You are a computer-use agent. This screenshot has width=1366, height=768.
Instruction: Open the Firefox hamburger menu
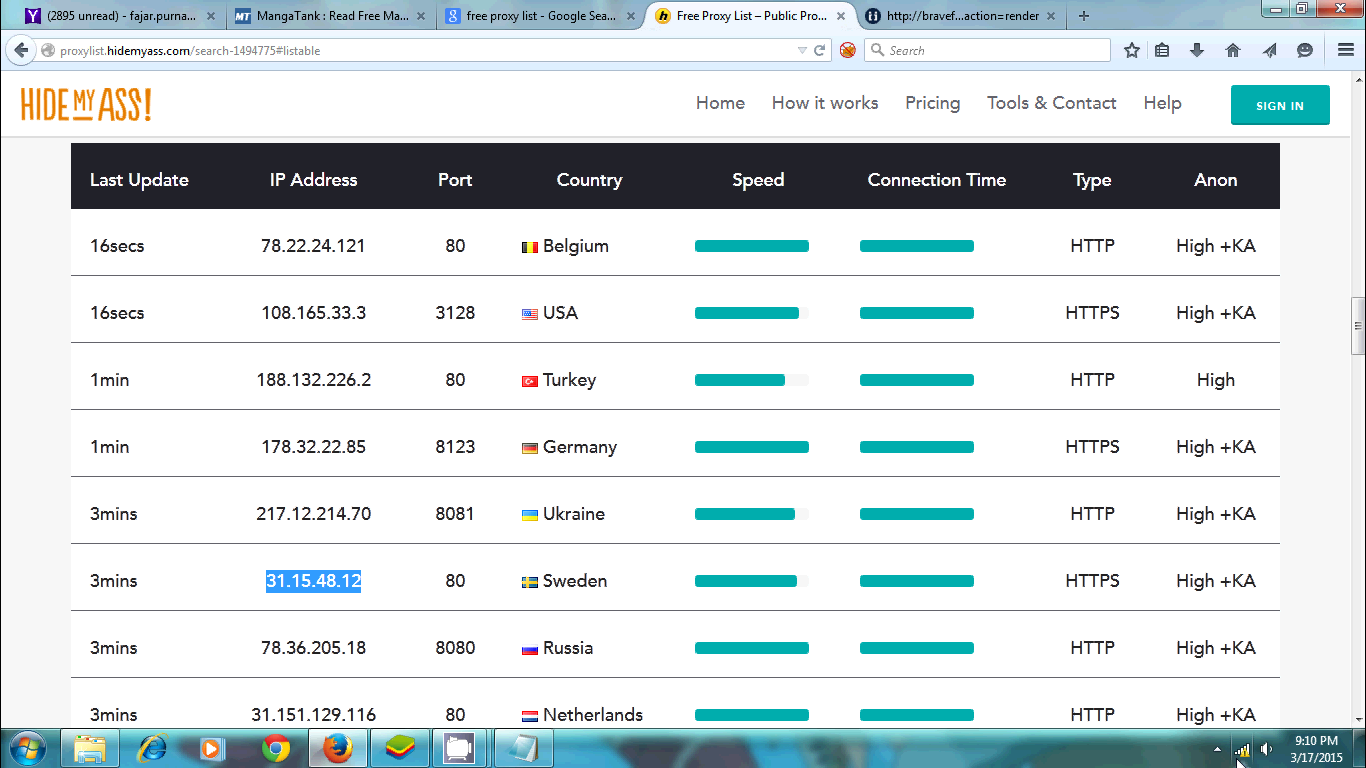1346,50
